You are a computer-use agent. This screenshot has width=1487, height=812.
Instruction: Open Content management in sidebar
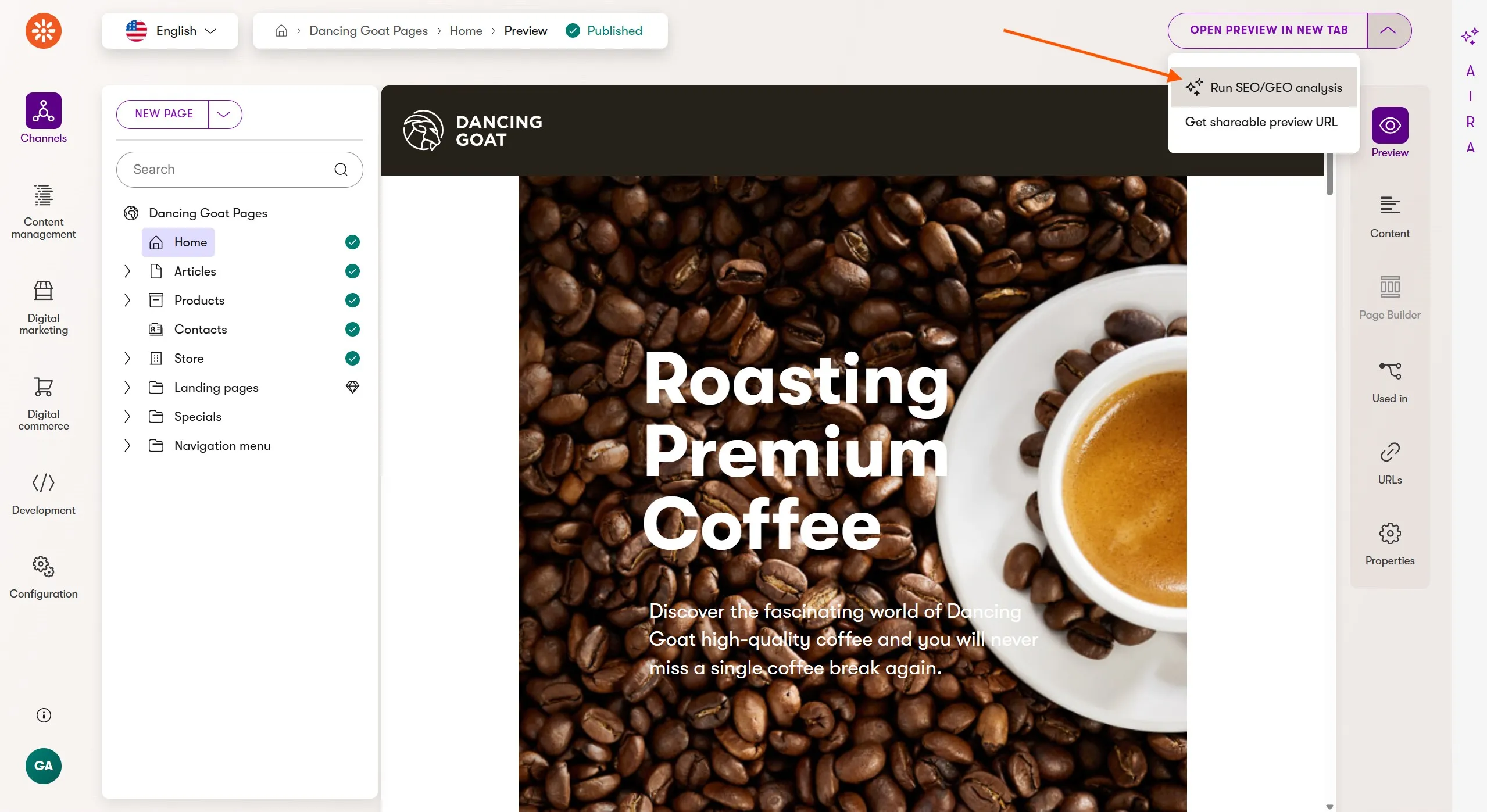point(44,196)
